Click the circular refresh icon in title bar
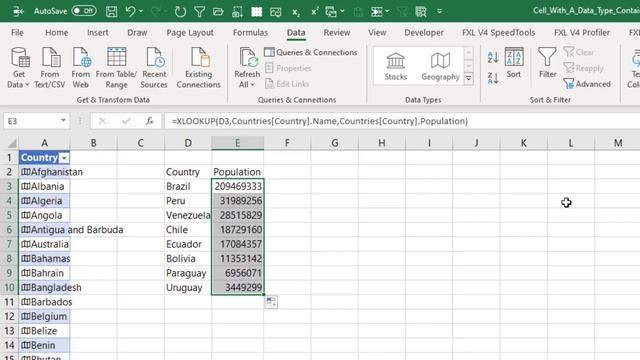Screen dimensions: 640x360 click(x=180, y=11)
